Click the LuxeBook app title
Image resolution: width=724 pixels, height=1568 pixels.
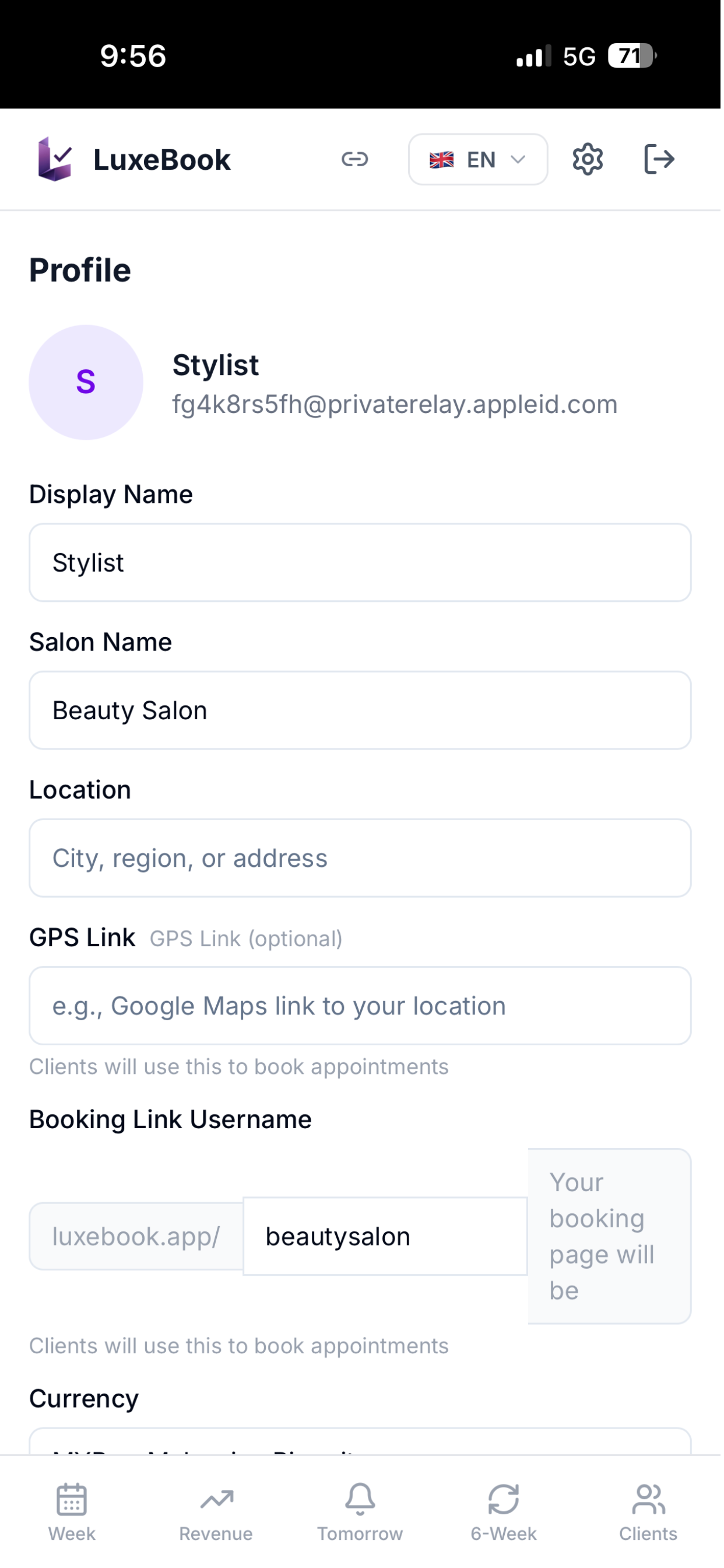[163, 160]
